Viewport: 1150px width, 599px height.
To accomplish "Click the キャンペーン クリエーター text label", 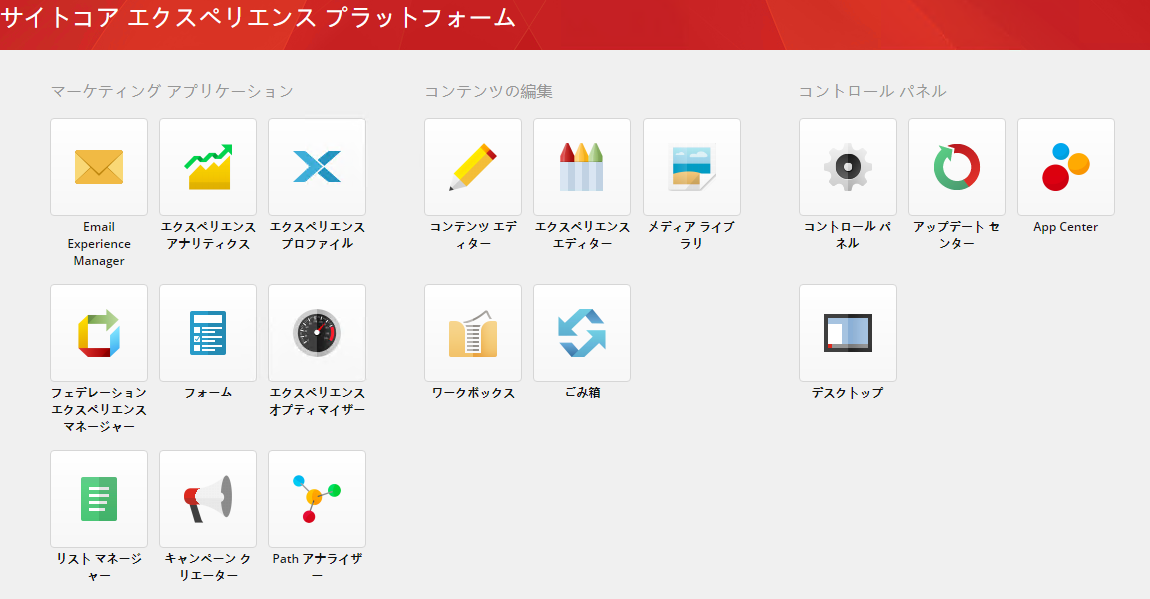I will click(208, 567).
